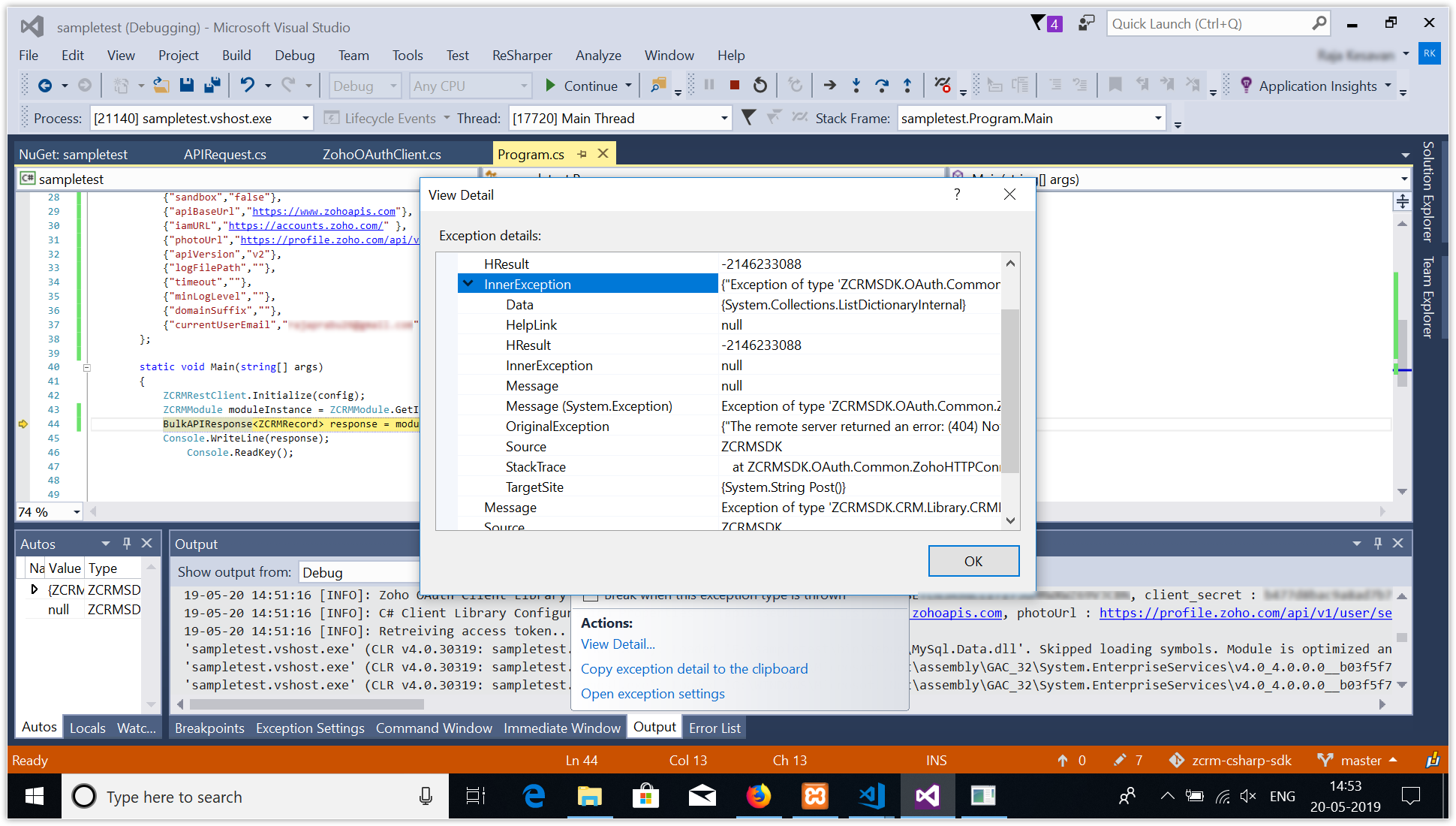Viewport: 1456px width, 826px height.
Task: Click the Quick Launch magnifier icon
Action: 1319,23
